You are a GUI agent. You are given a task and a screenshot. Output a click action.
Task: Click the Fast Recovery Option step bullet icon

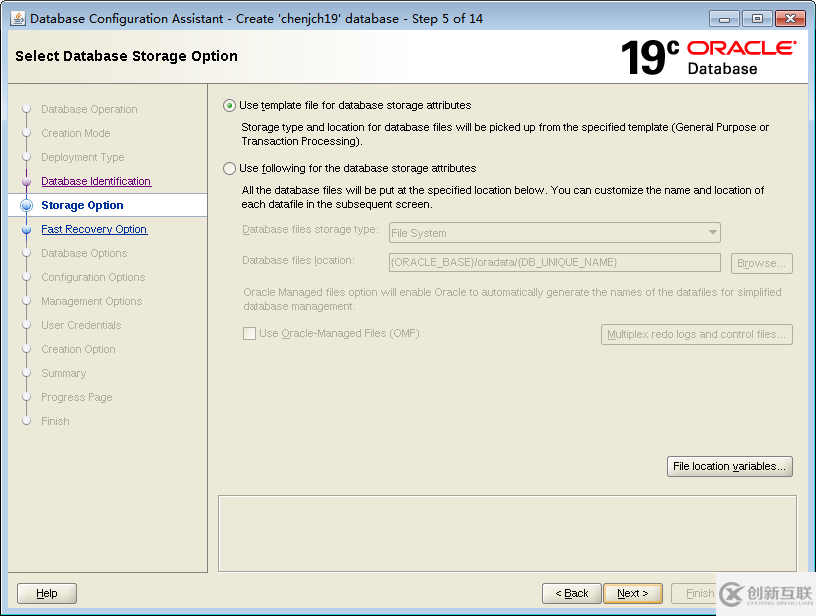[27, 229]
